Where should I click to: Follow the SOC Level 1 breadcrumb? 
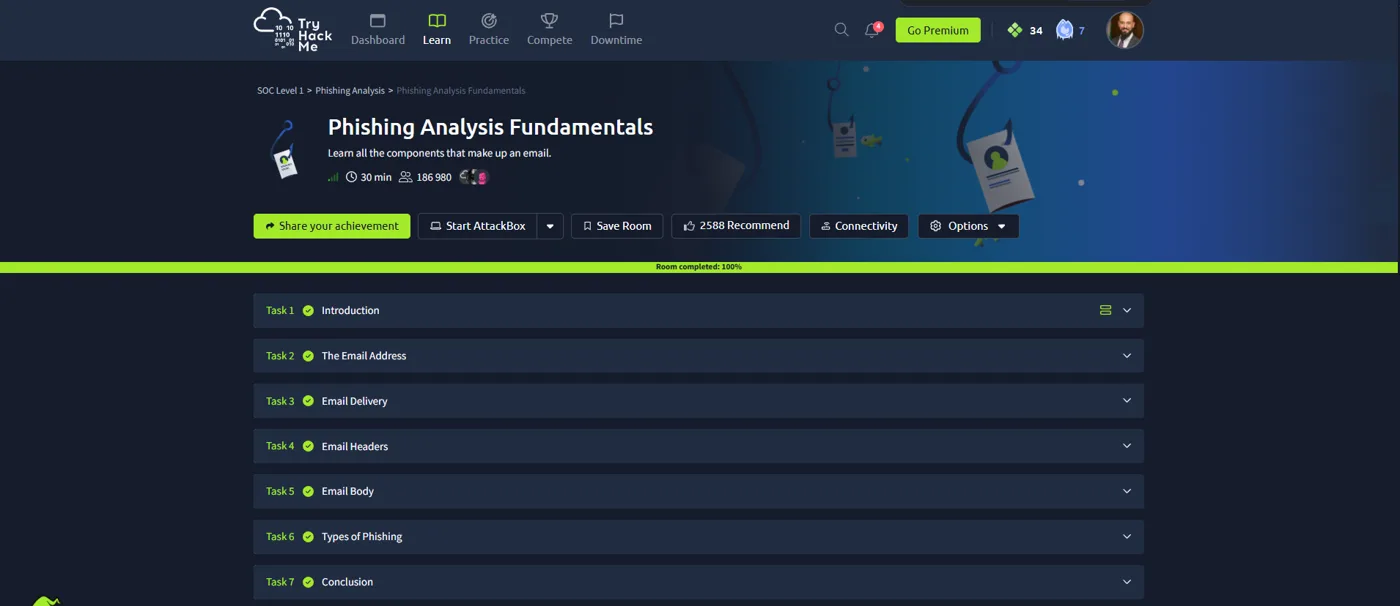(280, 90)
